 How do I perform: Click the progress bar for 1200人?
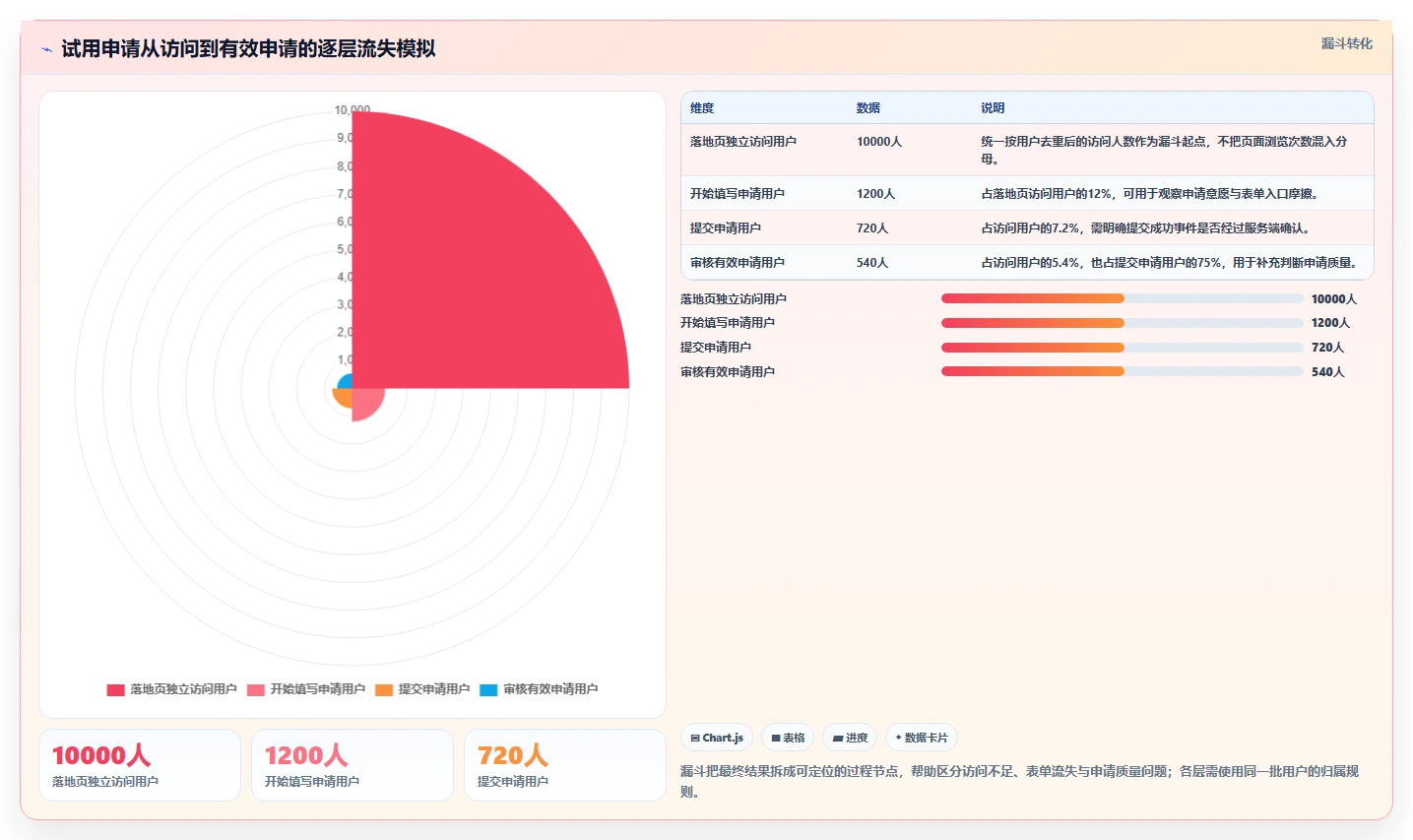point(1122,323)
